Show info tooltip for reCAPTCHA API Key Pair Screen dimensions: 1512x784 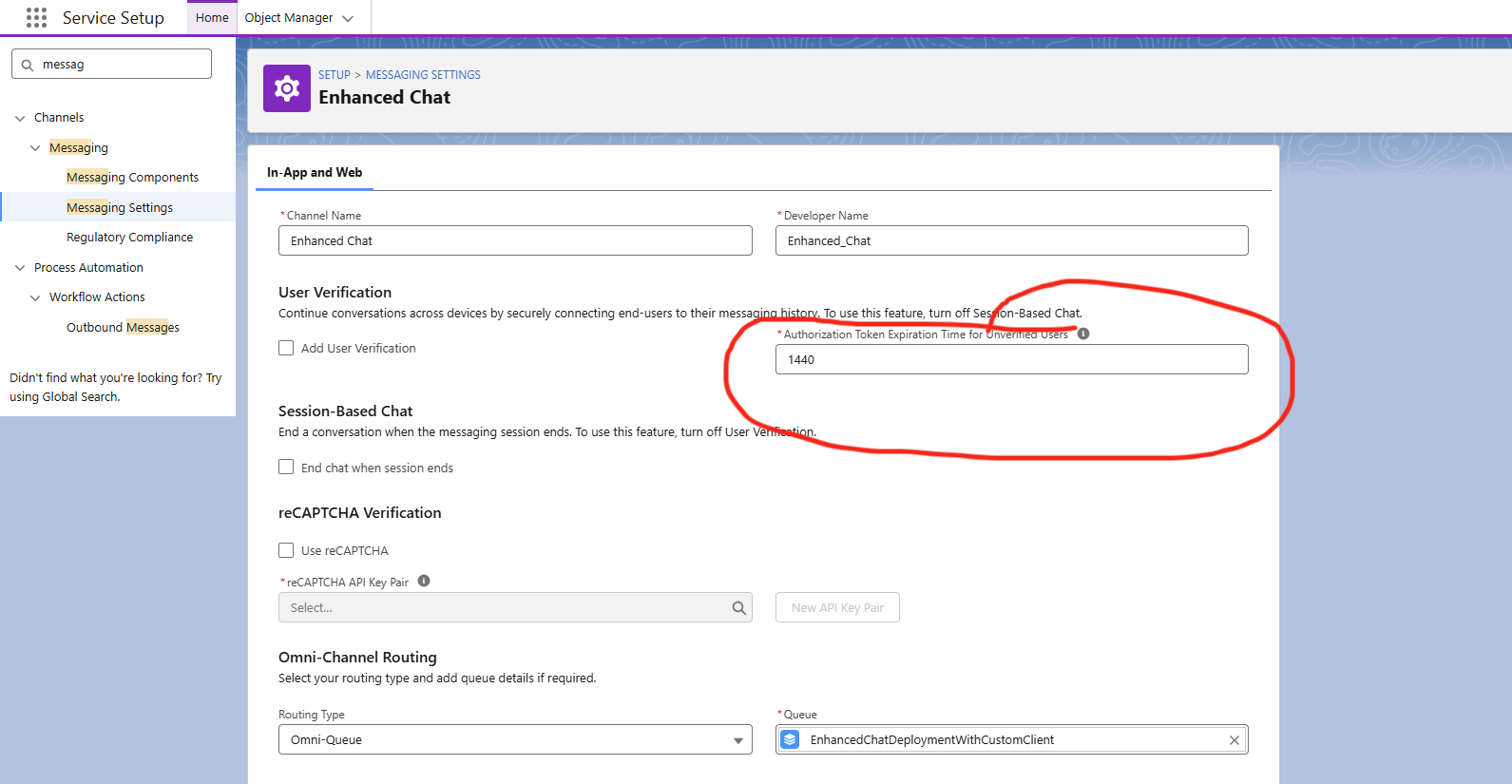click(x=424, y=581)
